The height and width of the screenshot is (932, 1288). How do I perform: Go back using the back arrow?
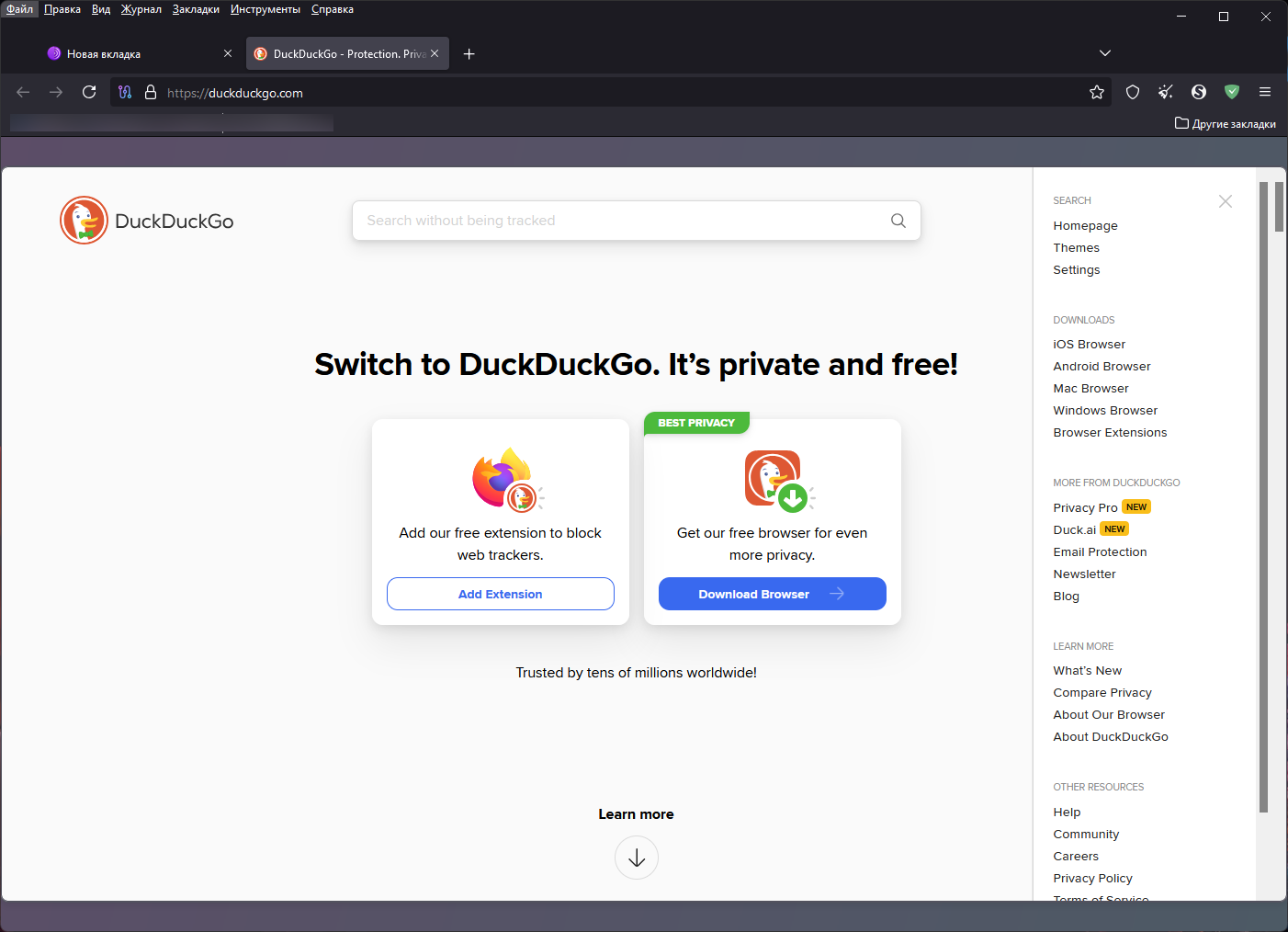click(23, 92)
